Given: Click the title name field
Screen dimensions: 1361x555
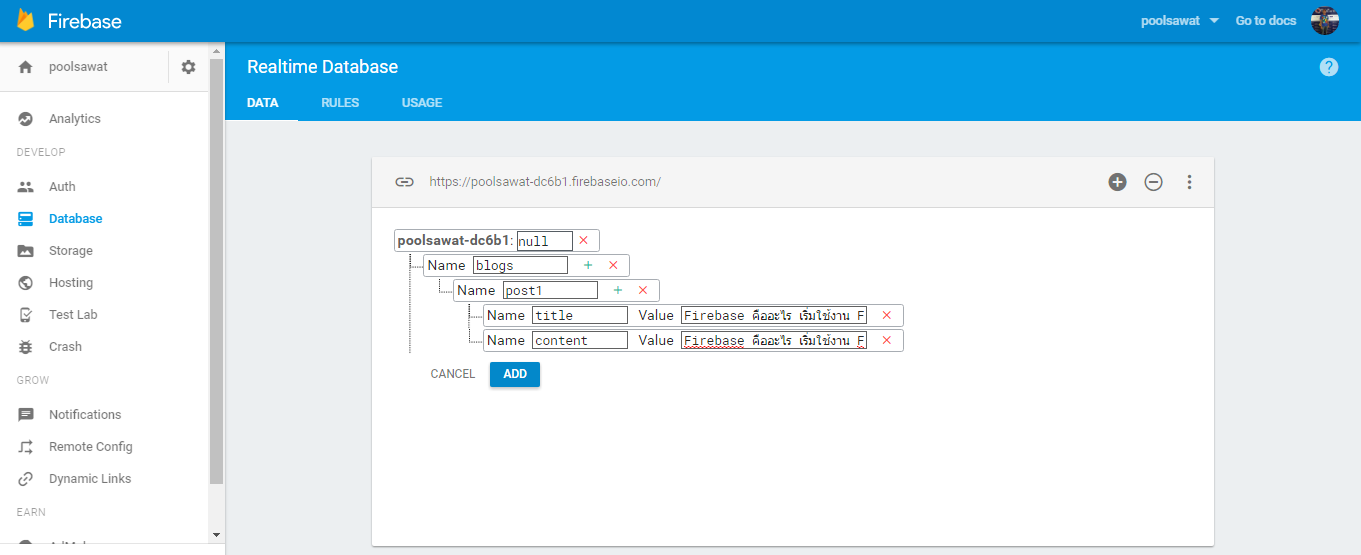Looking at the screenshot, I should (x=580, y=315).
